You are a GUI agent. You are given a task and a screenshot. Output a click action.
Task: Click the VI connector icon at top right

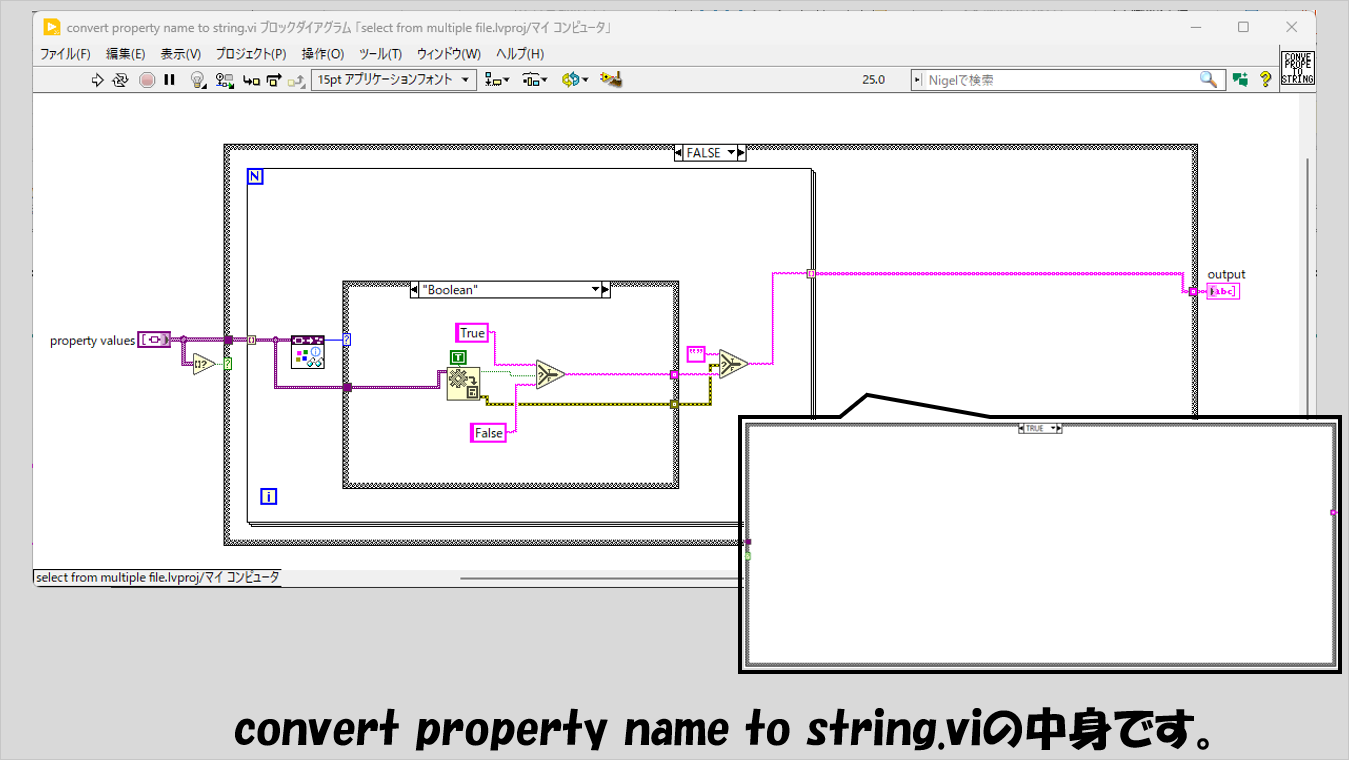(x=1298, y=67)
